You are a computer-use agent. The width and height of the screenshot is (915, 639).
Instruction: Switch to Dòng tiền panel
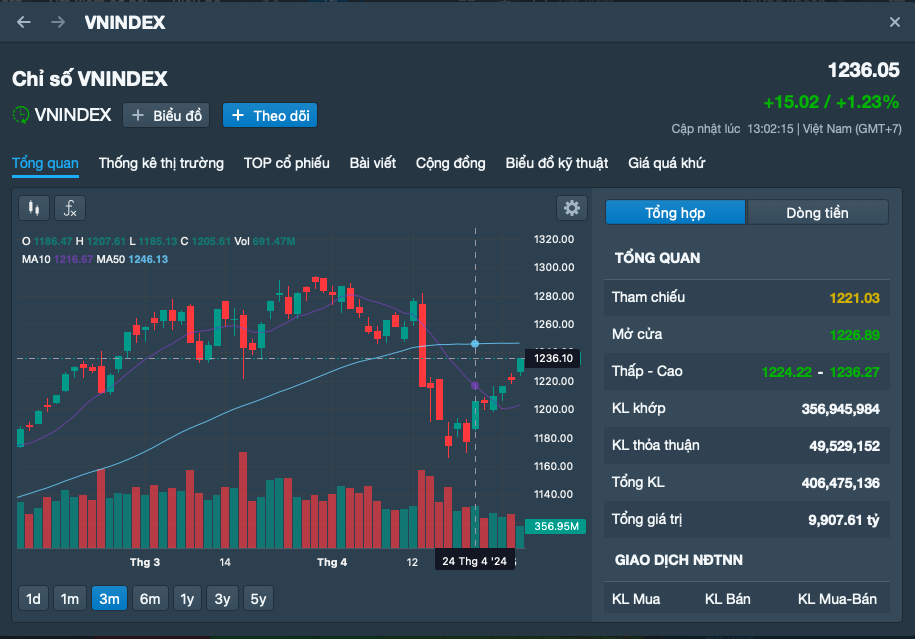click(818, 212)
